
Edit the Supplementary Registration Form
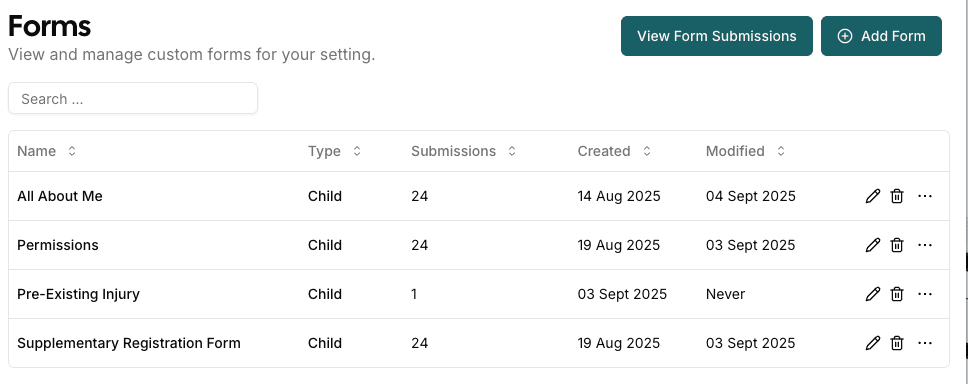pos(872,343)
